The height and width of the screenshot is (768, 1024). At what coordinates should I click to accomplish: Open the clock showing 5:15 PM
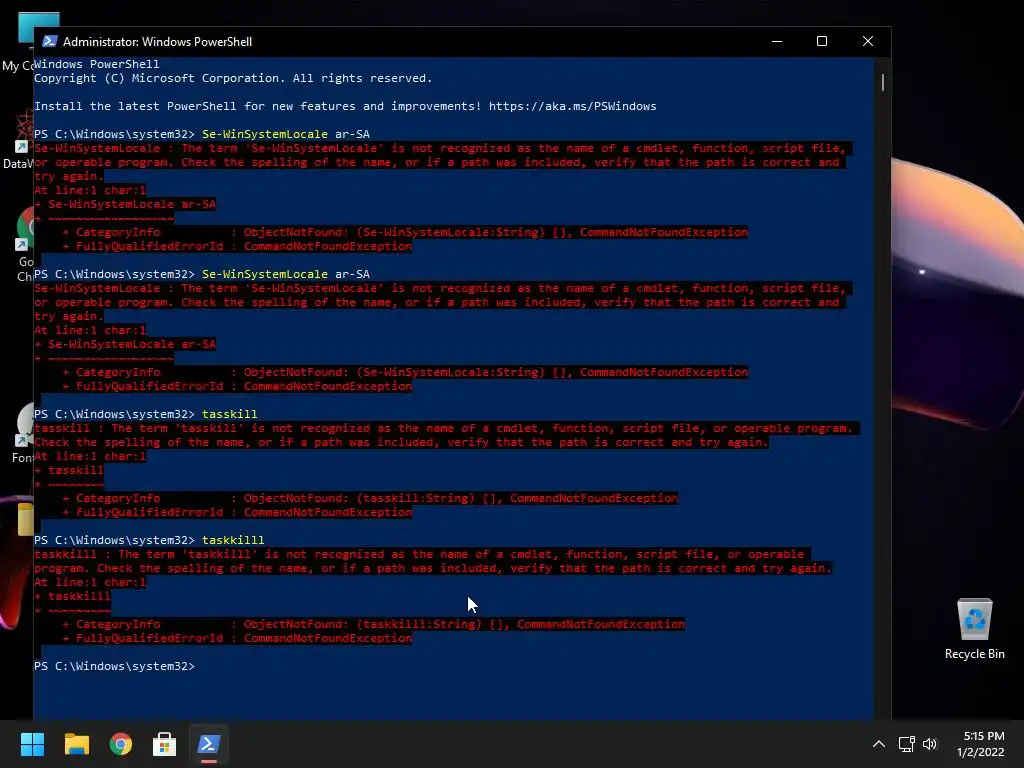click(981, 744)
